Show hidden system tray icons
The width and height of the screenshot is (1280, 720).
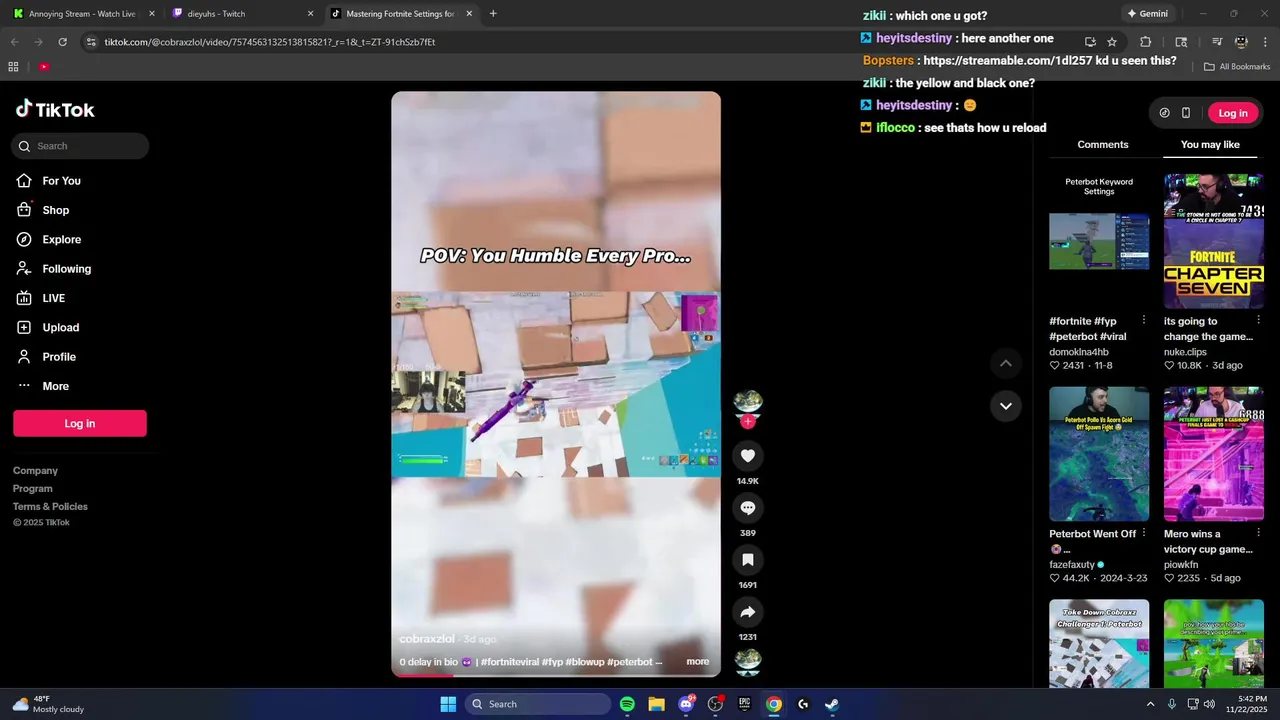[1150, 704]
